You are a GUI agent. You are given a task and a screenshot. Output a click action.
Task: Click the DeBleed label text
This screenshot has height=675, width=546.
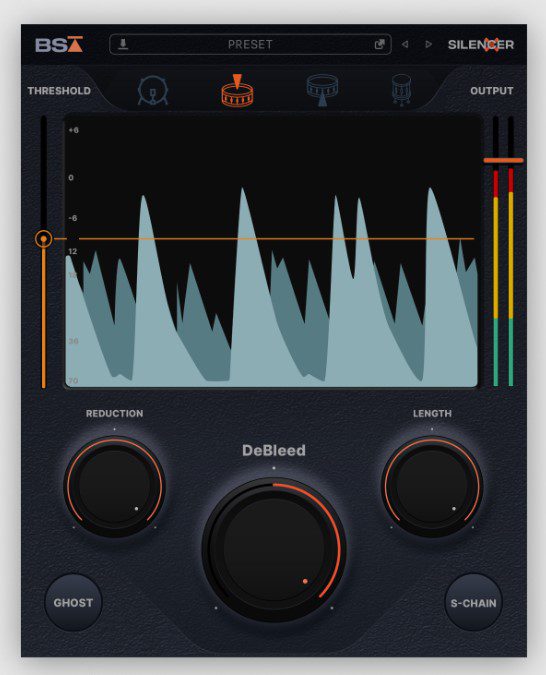(274, 450)
